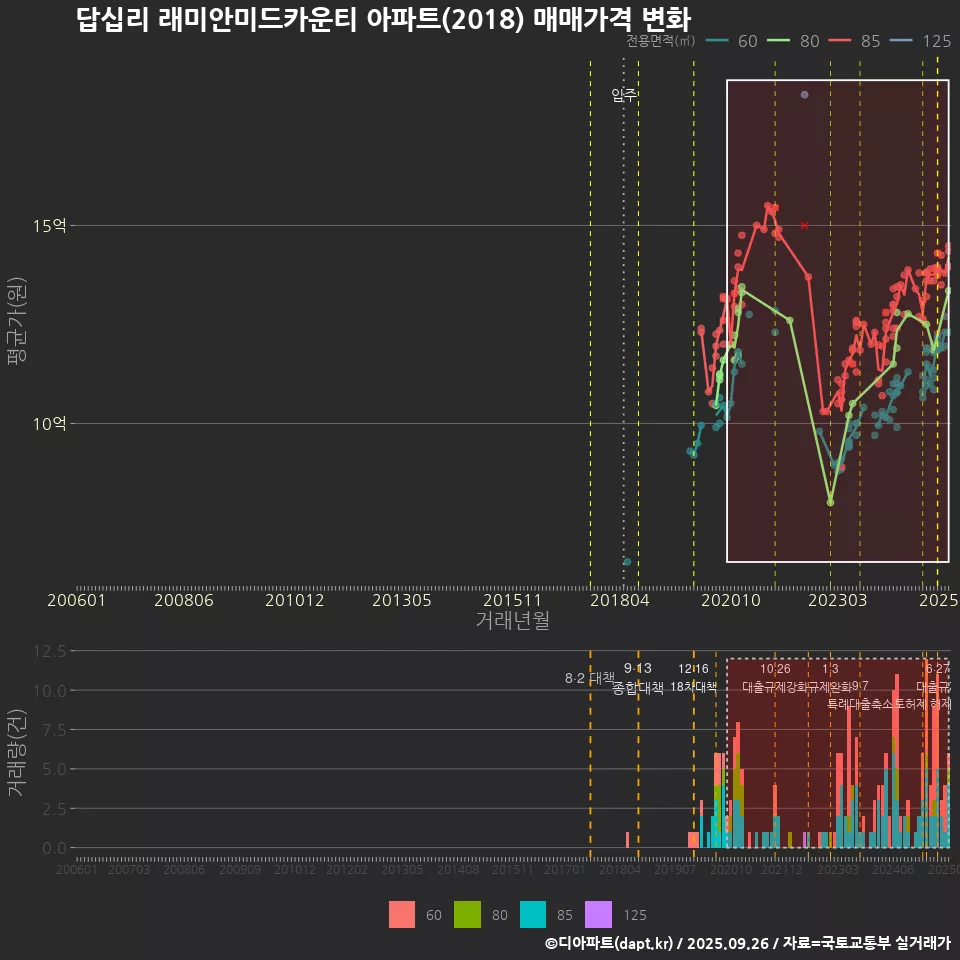Click the 15억 y-axis label
The image size is (960, 960).
tap(50, 226)
